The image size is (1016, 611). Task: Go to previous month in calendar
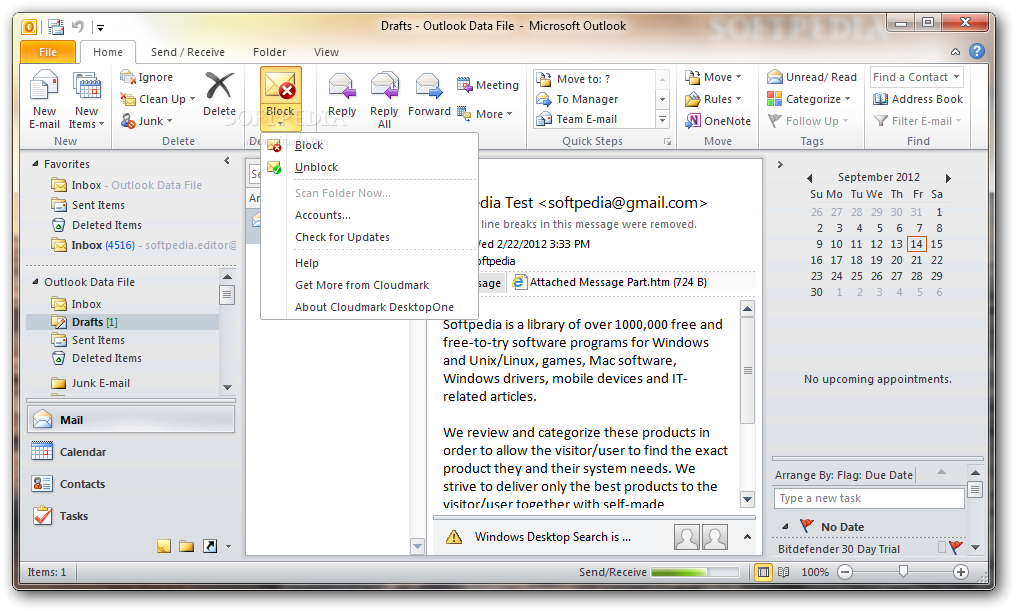click(x=809, y=178)
